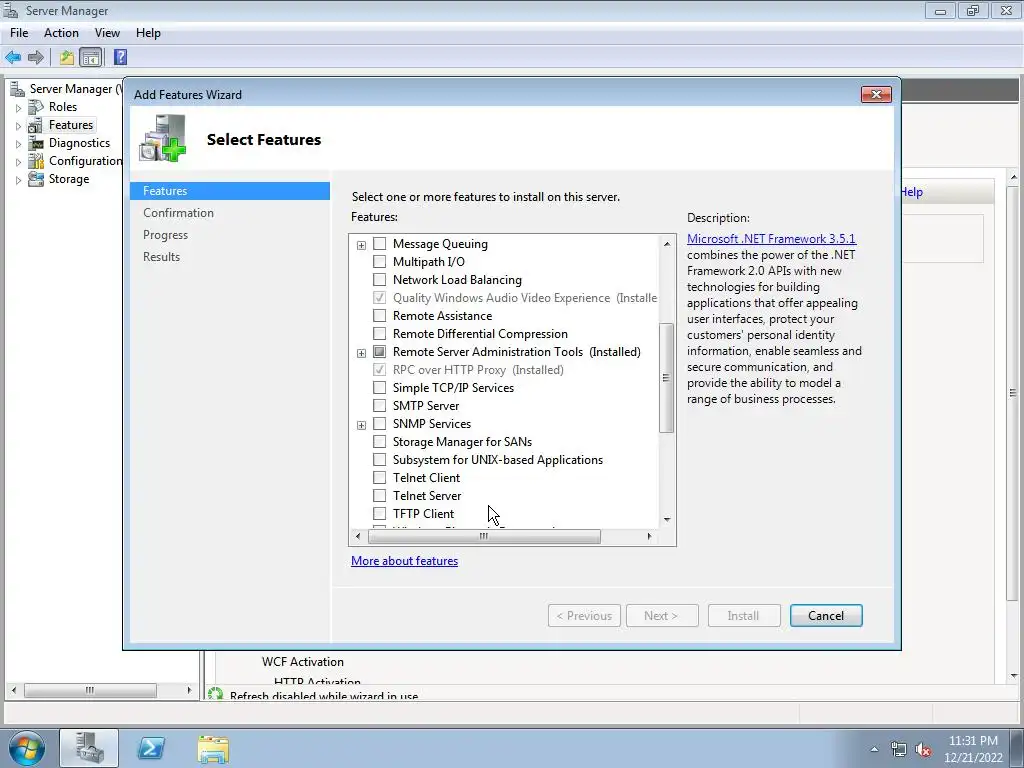Tick the Remote Assistance checkbox
Screen dimensions: 1024x768
click(x=379, y=315)
